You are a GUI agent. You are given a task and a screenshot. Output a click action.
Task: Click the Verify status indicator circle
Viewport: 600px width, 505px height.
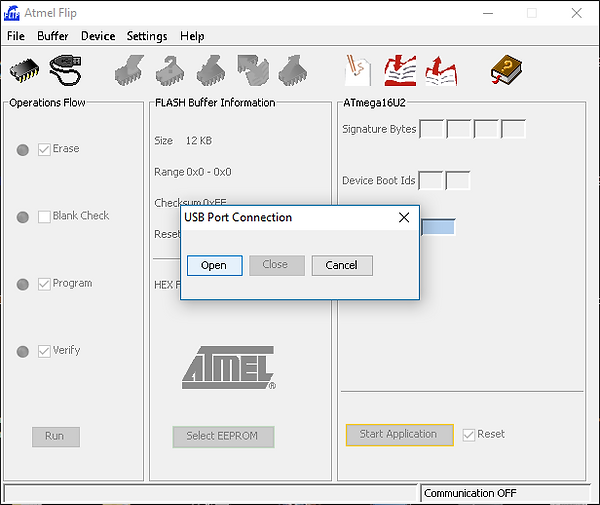point(23,352)
